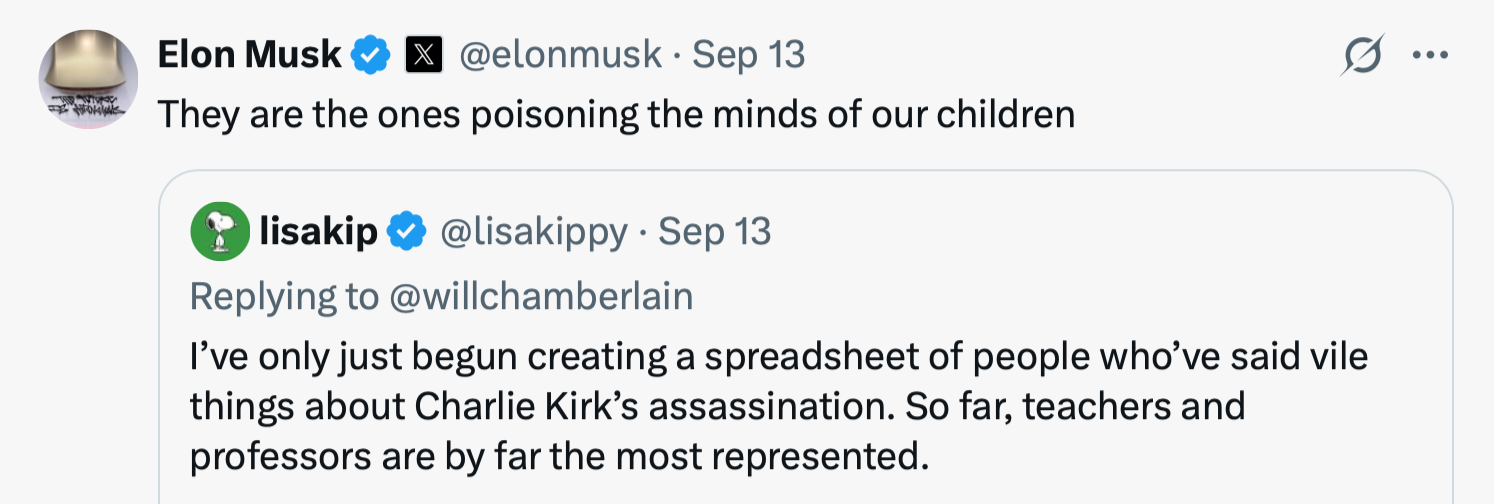Click the lisakip display name
This screenshot has height=504, width=1494.
click(318, 232)
